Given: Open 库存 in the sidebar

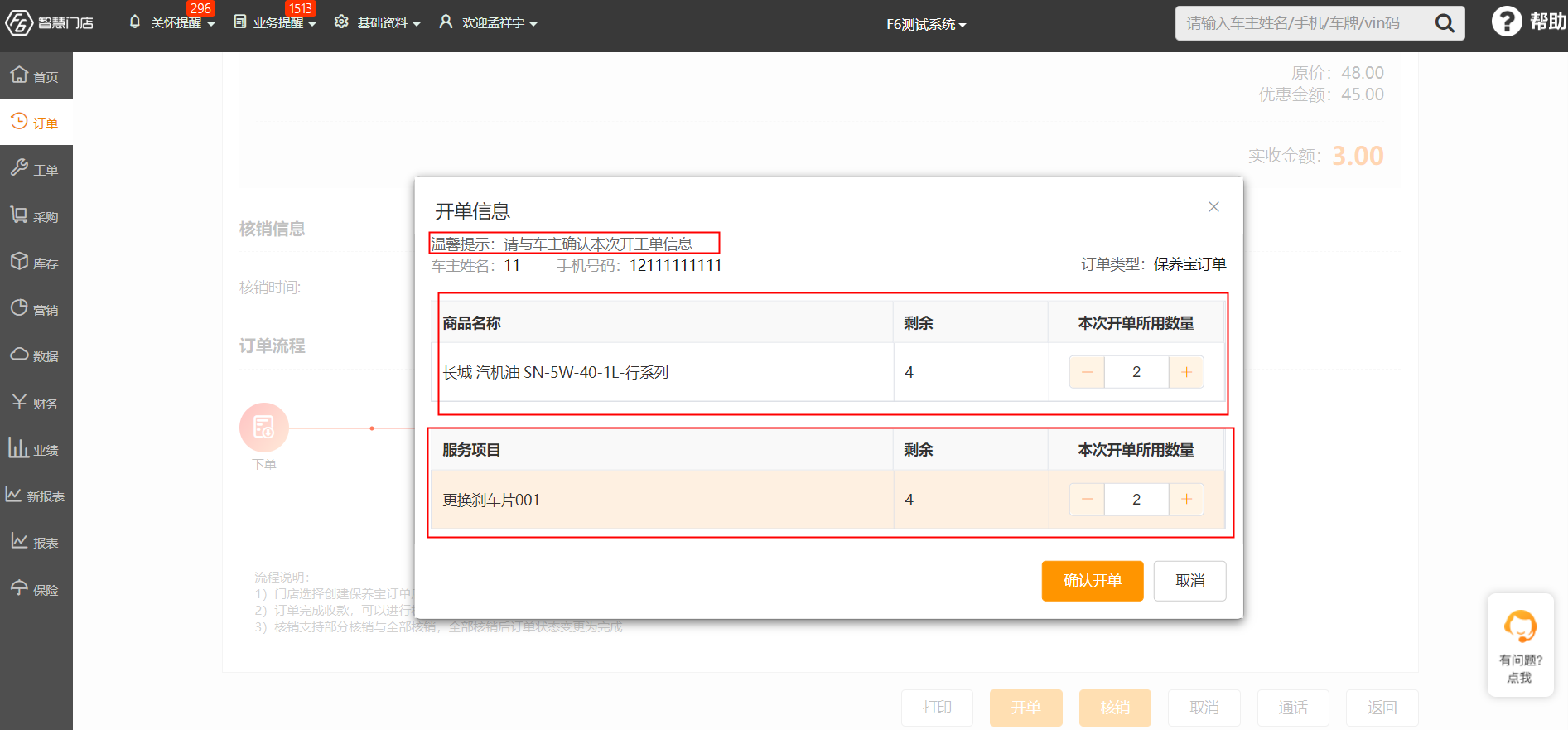Looking at the screenshot, I should click(36, 263).
